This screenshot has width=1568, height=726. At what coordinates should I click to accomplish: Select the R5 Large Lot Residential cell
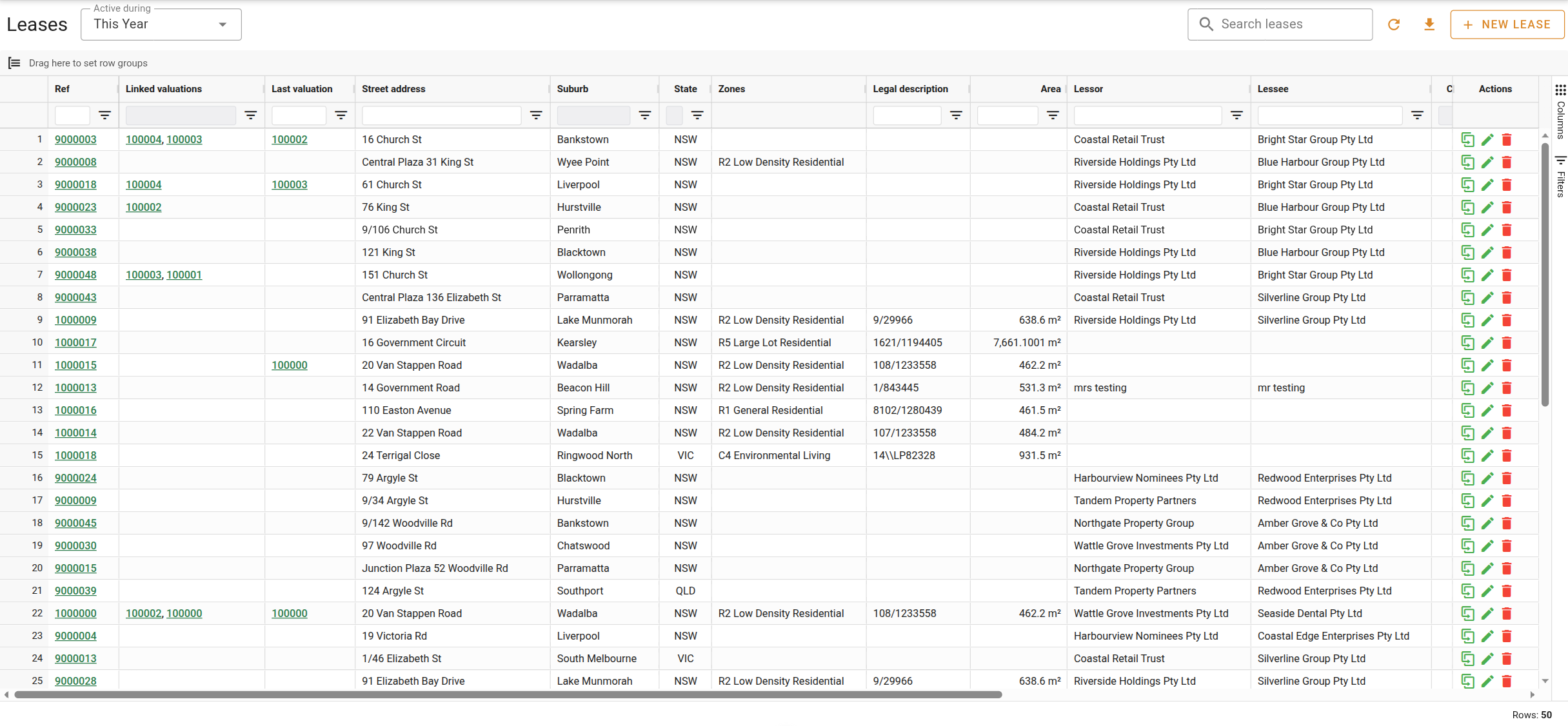(788, 342)
